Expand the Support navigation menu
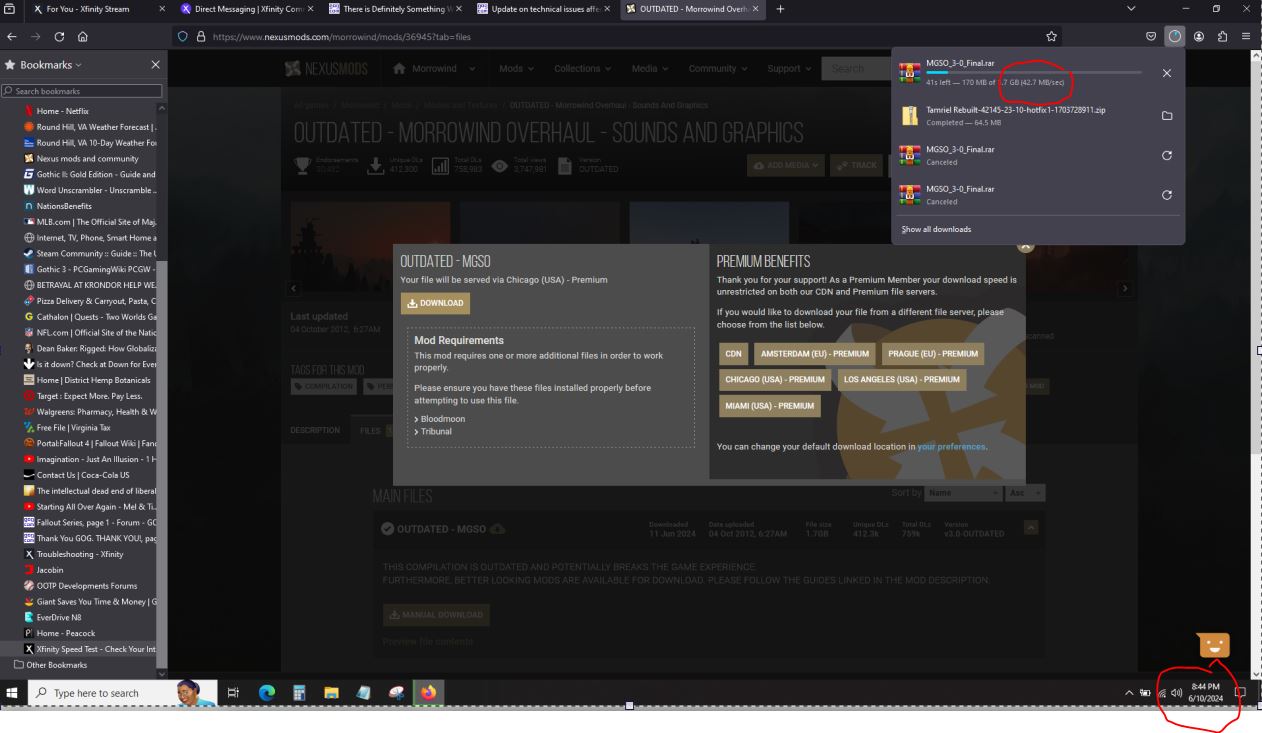The image size is (1262, 733). [x=789, y=69]
